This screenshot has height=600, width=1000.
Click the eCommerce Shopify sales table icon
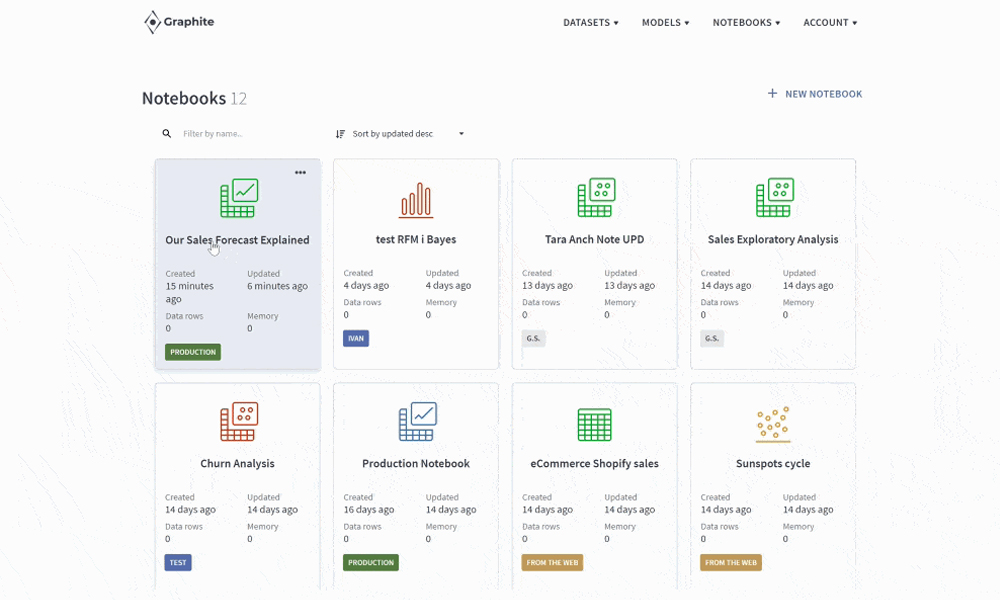click(x=594, y=425)
